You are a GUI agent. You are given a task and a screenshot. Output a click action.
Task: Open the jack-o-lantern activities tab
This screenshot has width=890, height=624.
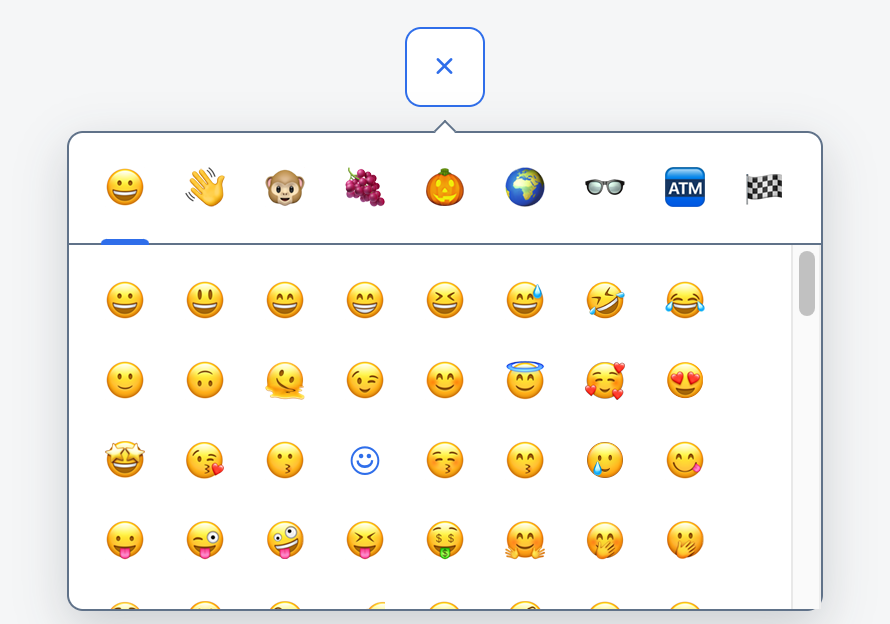[445, 187]
